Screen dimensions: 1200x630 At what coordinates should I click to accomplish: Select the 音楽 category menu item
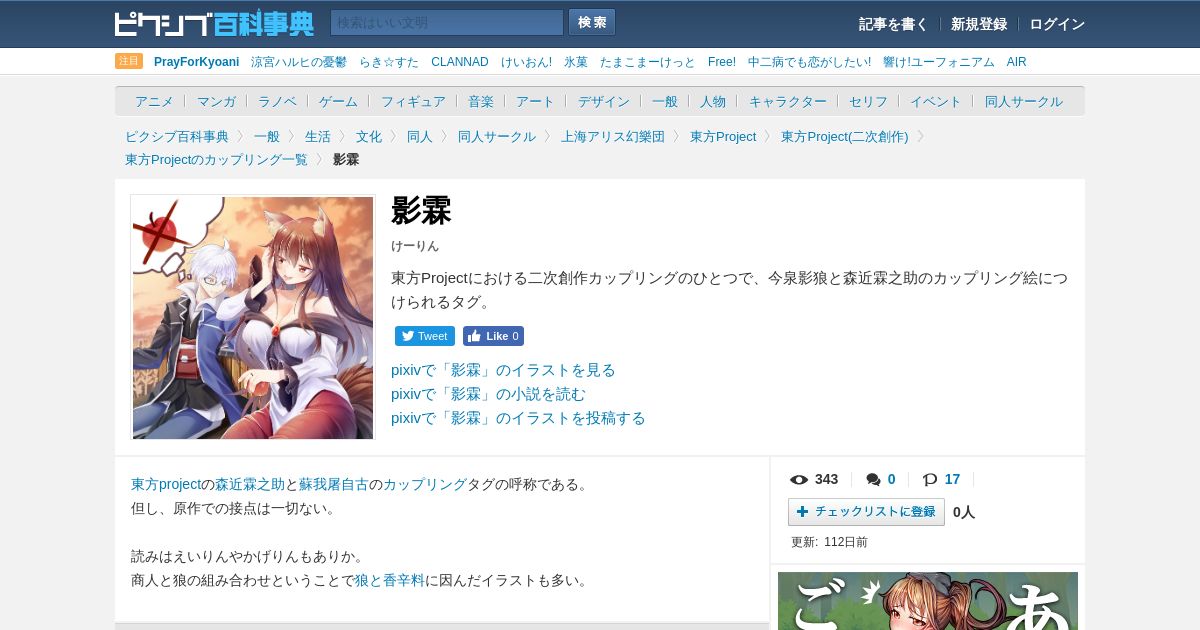coord(481,102)
